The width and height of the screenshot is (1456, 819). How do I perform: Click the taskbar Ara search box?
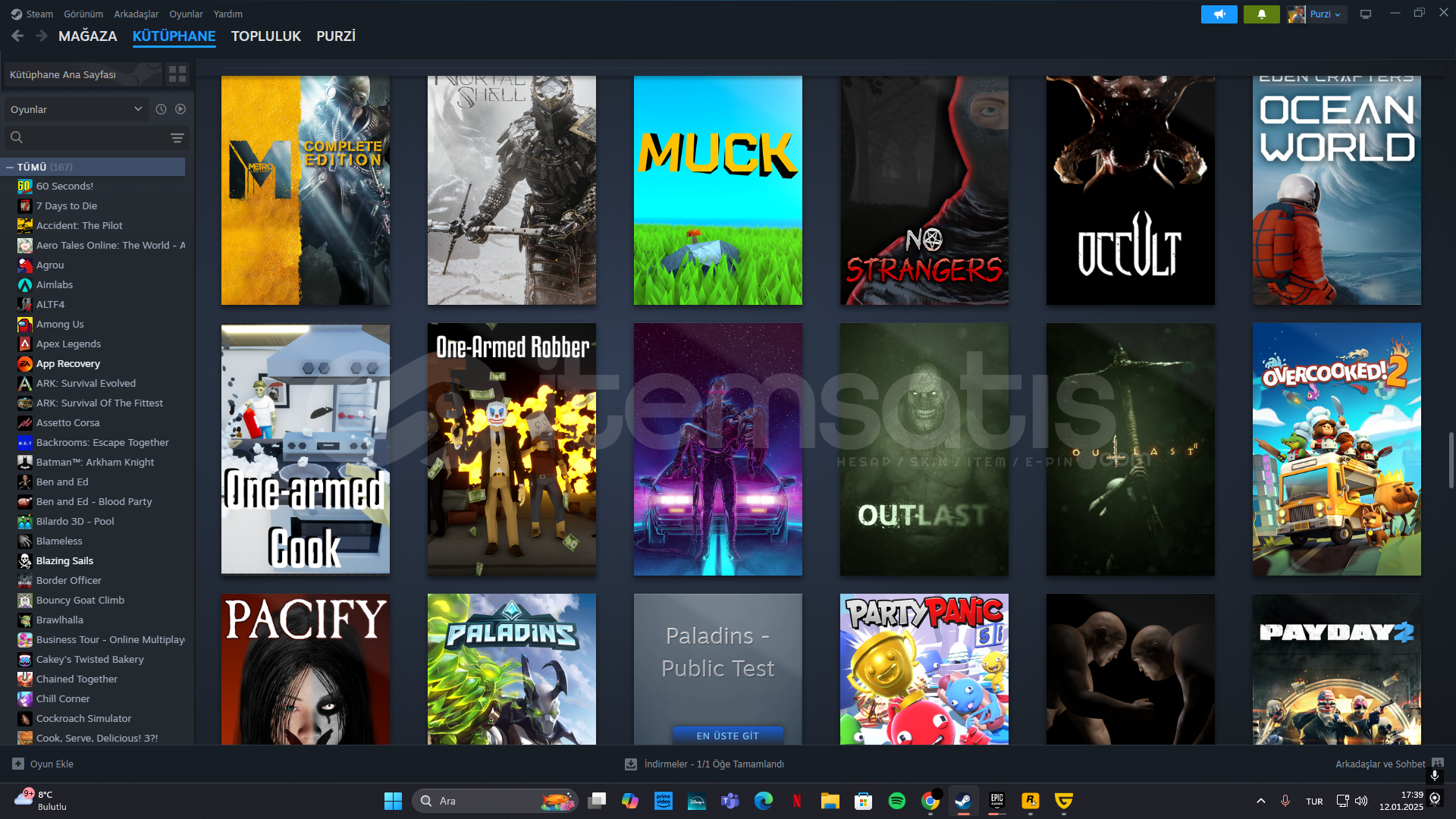(494, 801)
